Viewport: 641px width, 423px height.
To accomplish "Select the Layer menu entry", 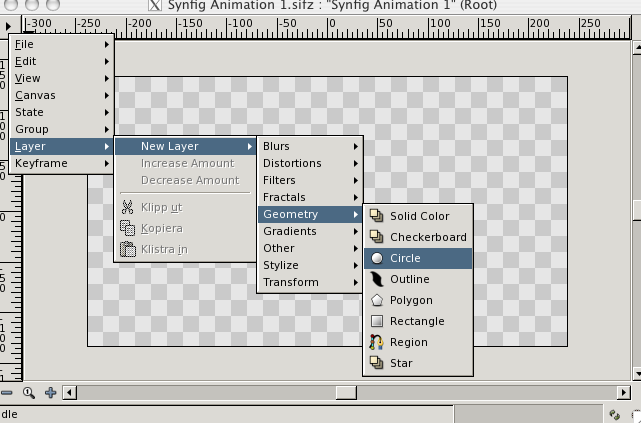I will click(61, 146).
